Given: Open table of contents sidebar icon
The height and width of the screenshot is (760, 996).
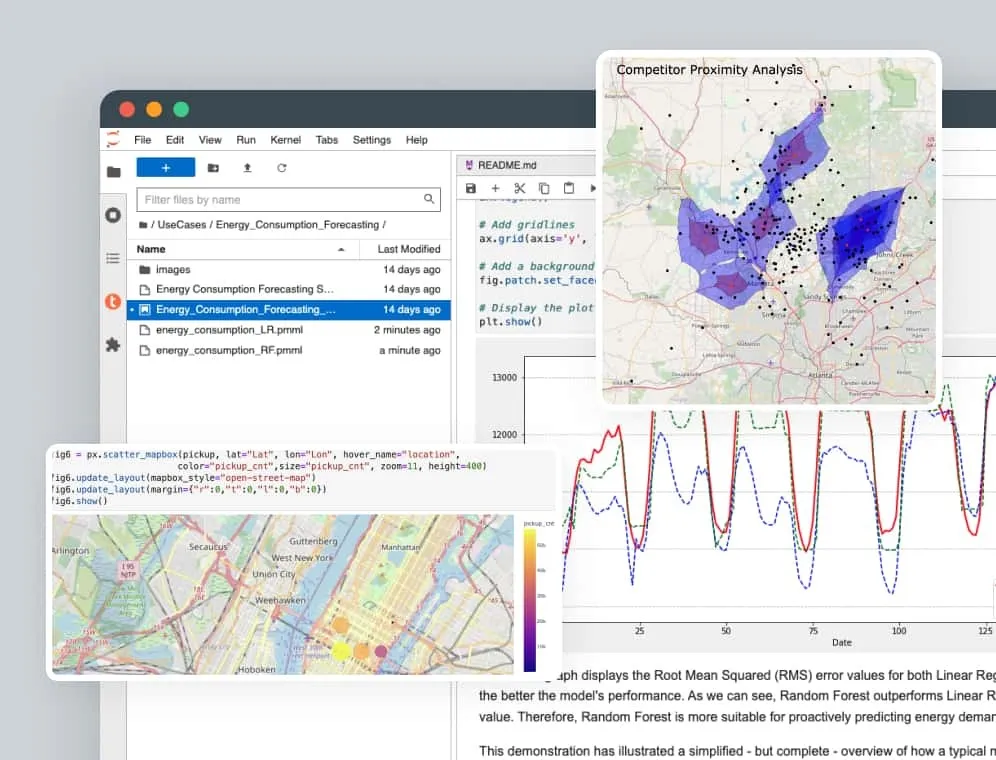Looking at the screenshot, I should tap(113, 258).
